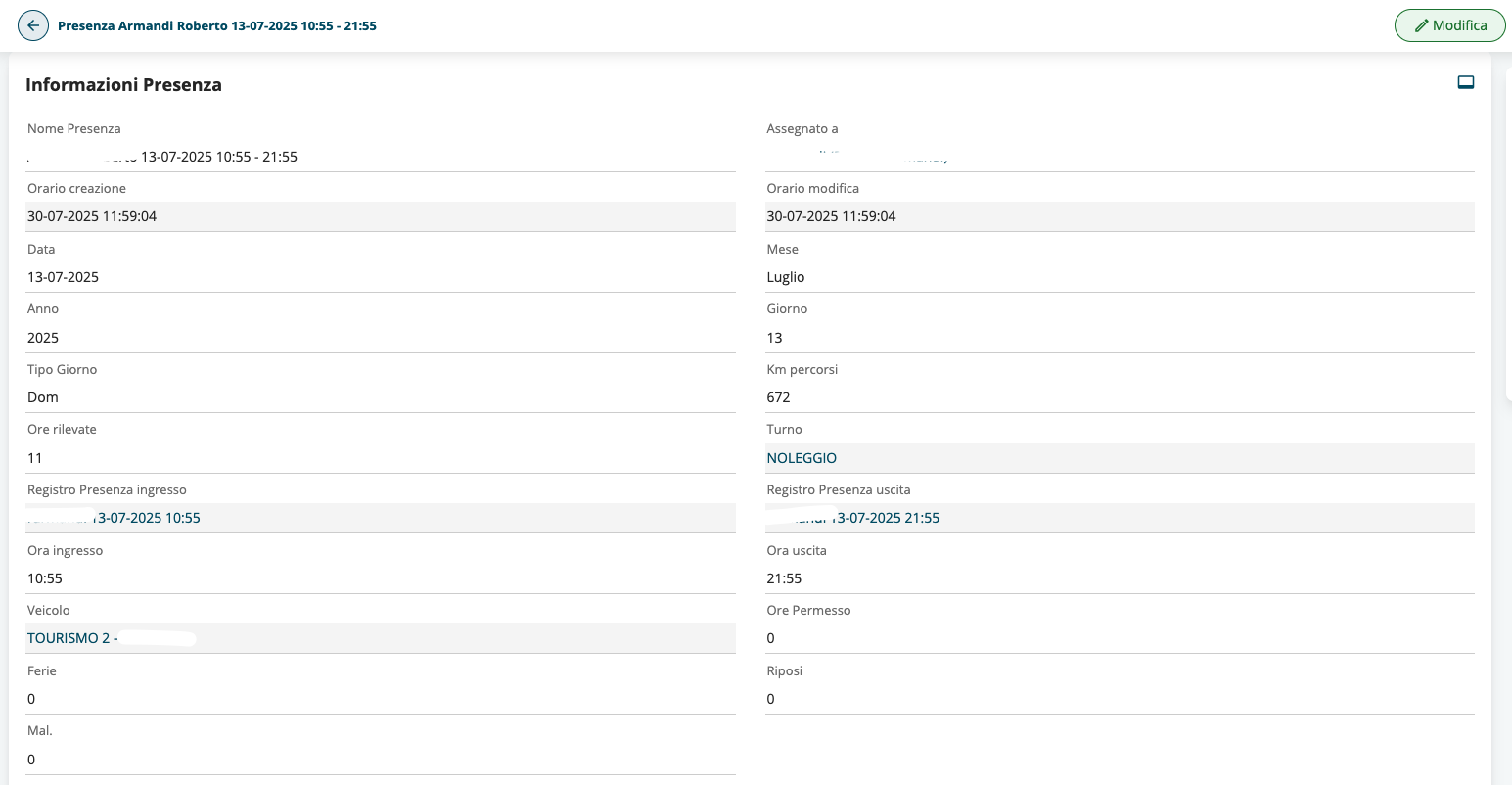Click the Mese value Luglio
This screenshot has width=1512, height=785.
click(x=786, y=277)
